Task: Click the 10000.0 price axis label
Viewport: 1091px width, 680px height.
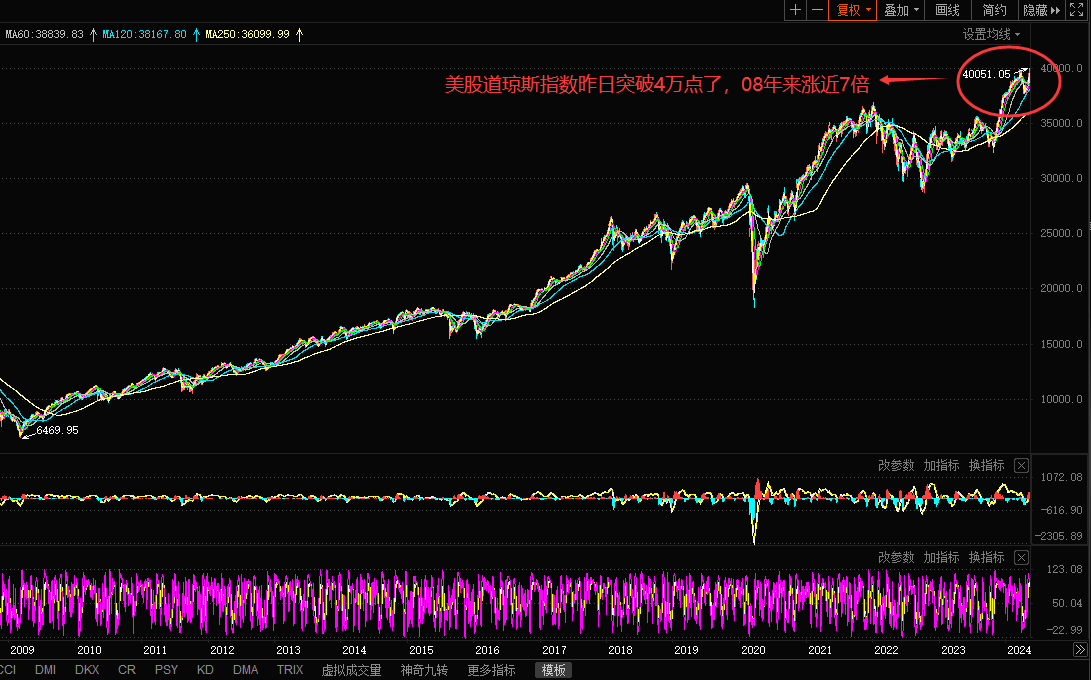Action: point(1062,399)
